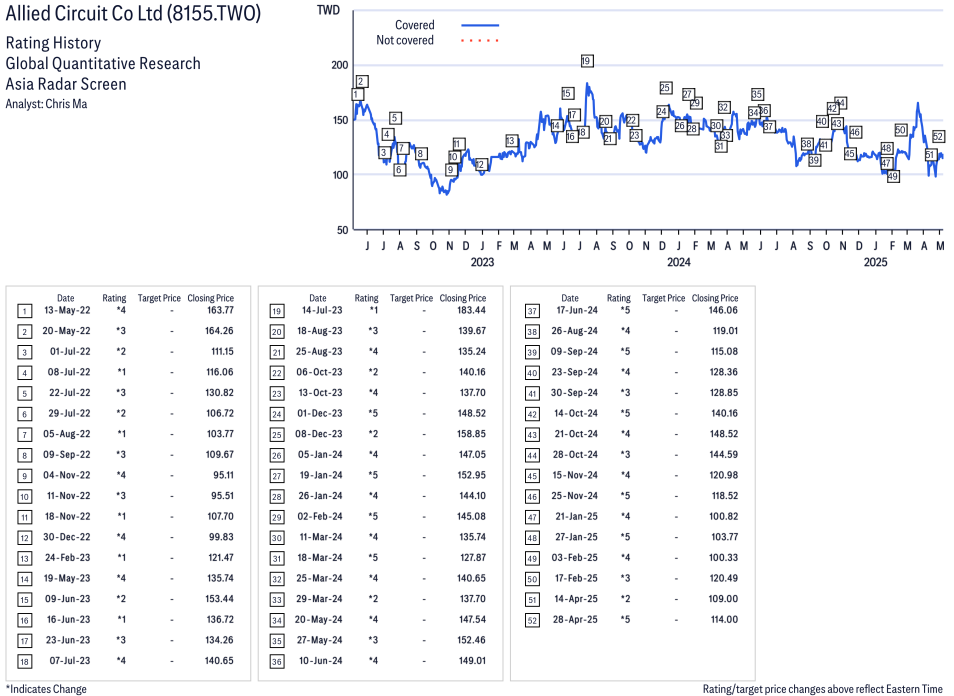Viewport: 954px width, 696px height.
Task: Select marker 2 on the price chart
Action: pos(361,82)
